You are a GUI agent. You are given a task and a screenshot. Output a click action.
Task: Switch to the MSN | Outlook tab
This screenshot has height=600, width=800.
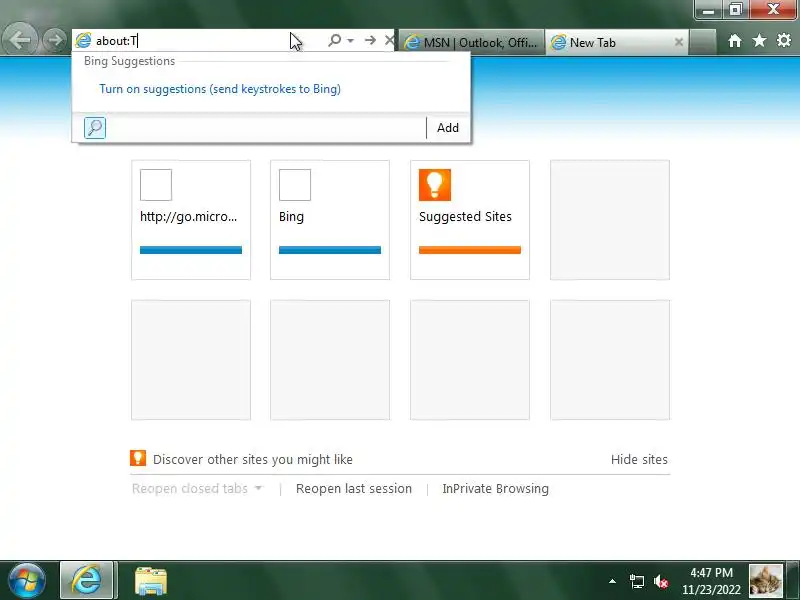click(471, 42)
